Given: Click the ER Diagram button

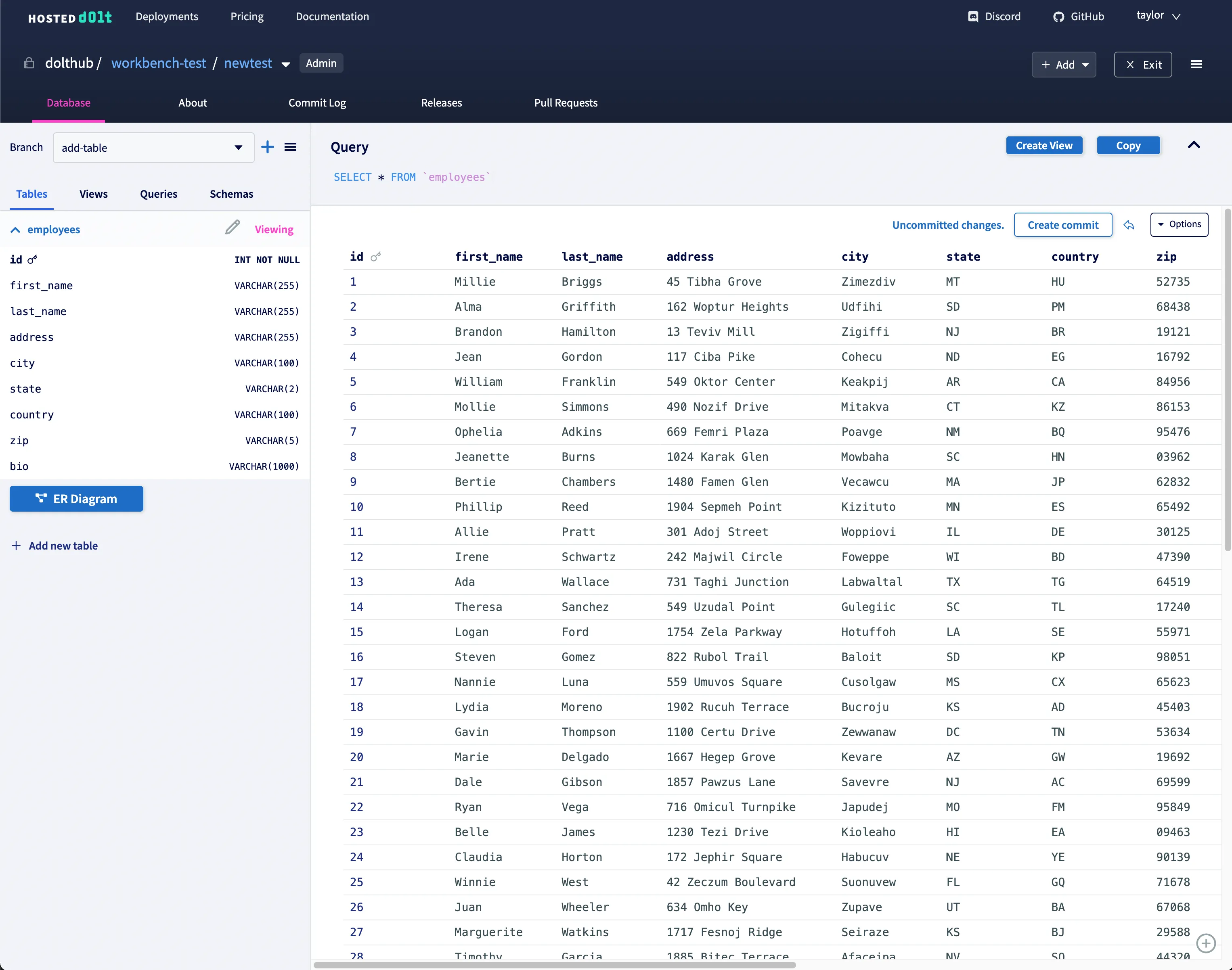Looking at the screenshot, I should click(x=76, y=499).
